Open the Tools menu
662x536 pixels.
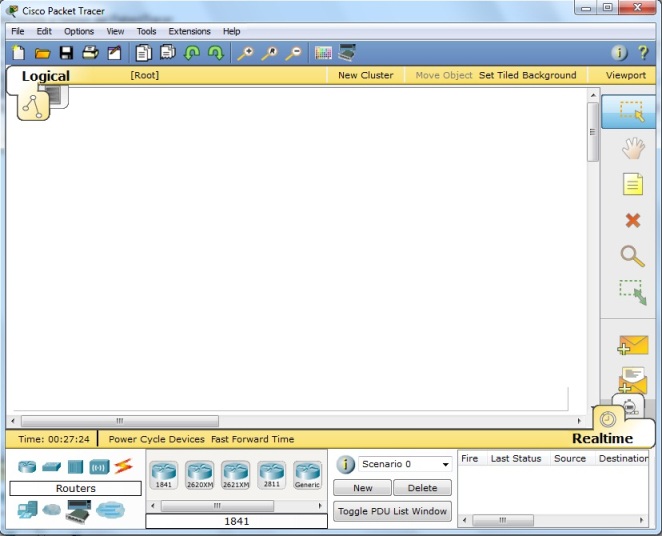pyautogui.click(x=146, y=31)
